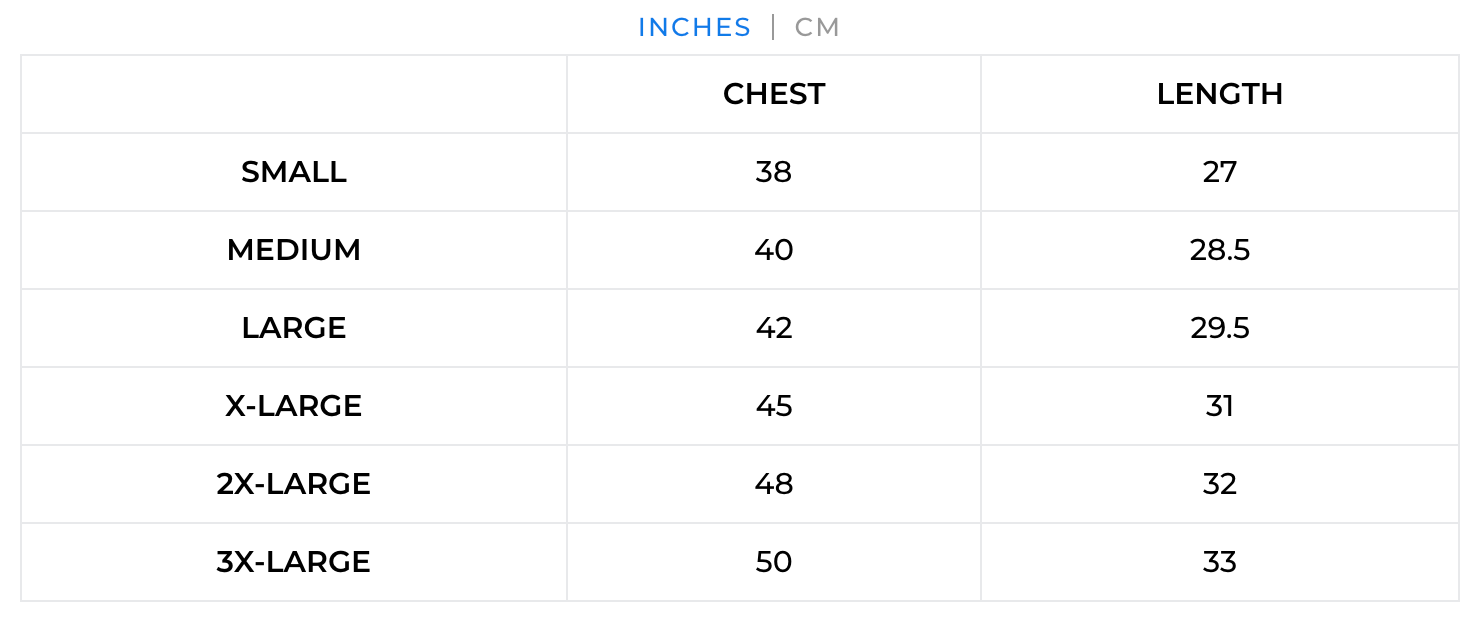Viewport: 1476px width, 620px height.
Task: Click the LENGTH column header
Action: pos(1219,94)
